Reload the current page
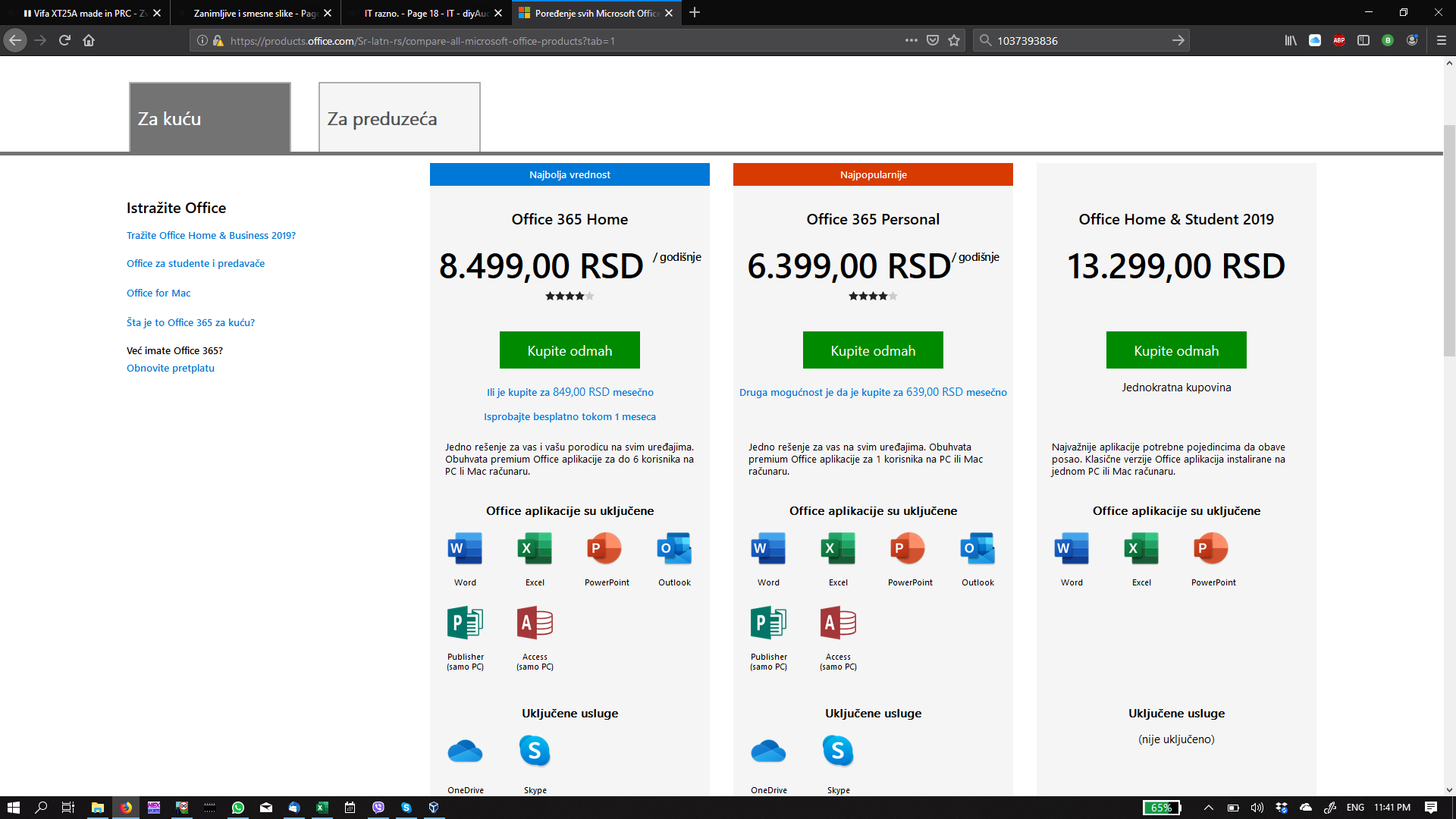This screenshot has height=819, width=1456. [x=64, y=40]
